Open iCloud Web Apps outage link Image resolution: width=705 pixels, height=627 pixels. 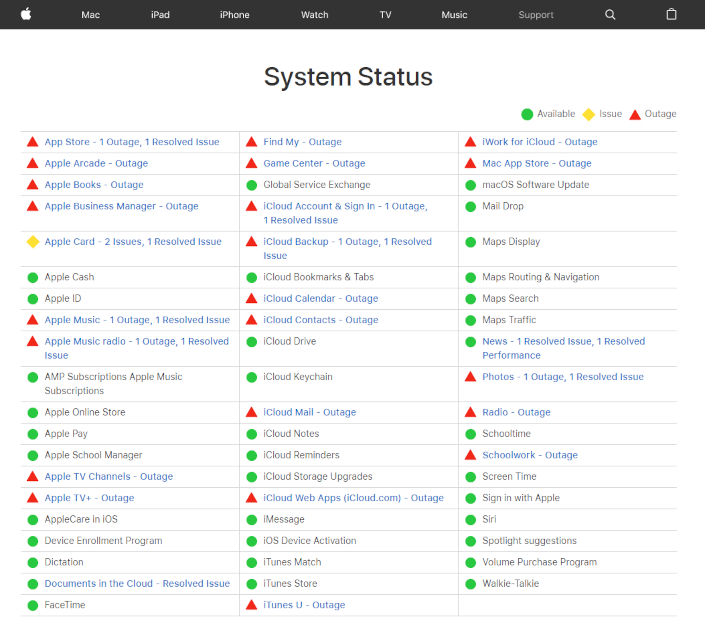coord(353,498)
